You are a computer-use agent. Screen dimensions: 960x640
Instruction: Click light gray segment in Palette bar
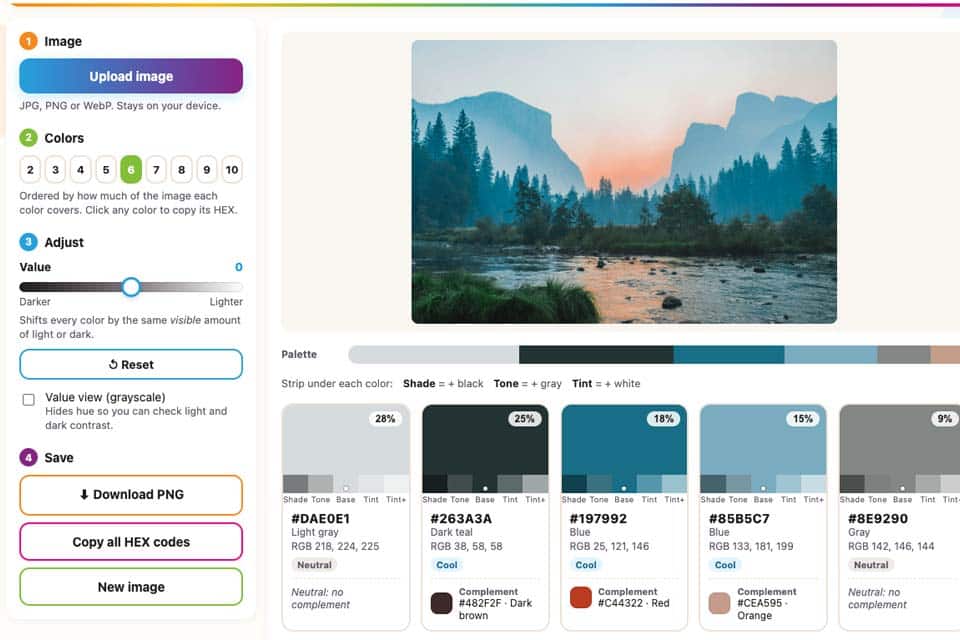click(x=433, y=355)
